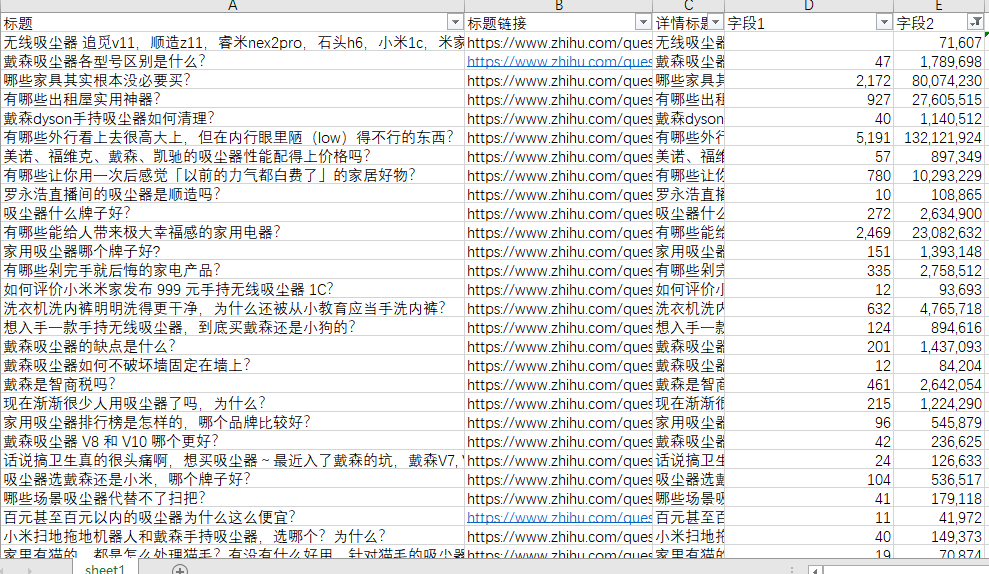The image size is (989, 574).
Task: Select title cell 有哪些能给人带来极大幸福感的家用电器?
Action: pyautogui.click(x=232, y=233)
